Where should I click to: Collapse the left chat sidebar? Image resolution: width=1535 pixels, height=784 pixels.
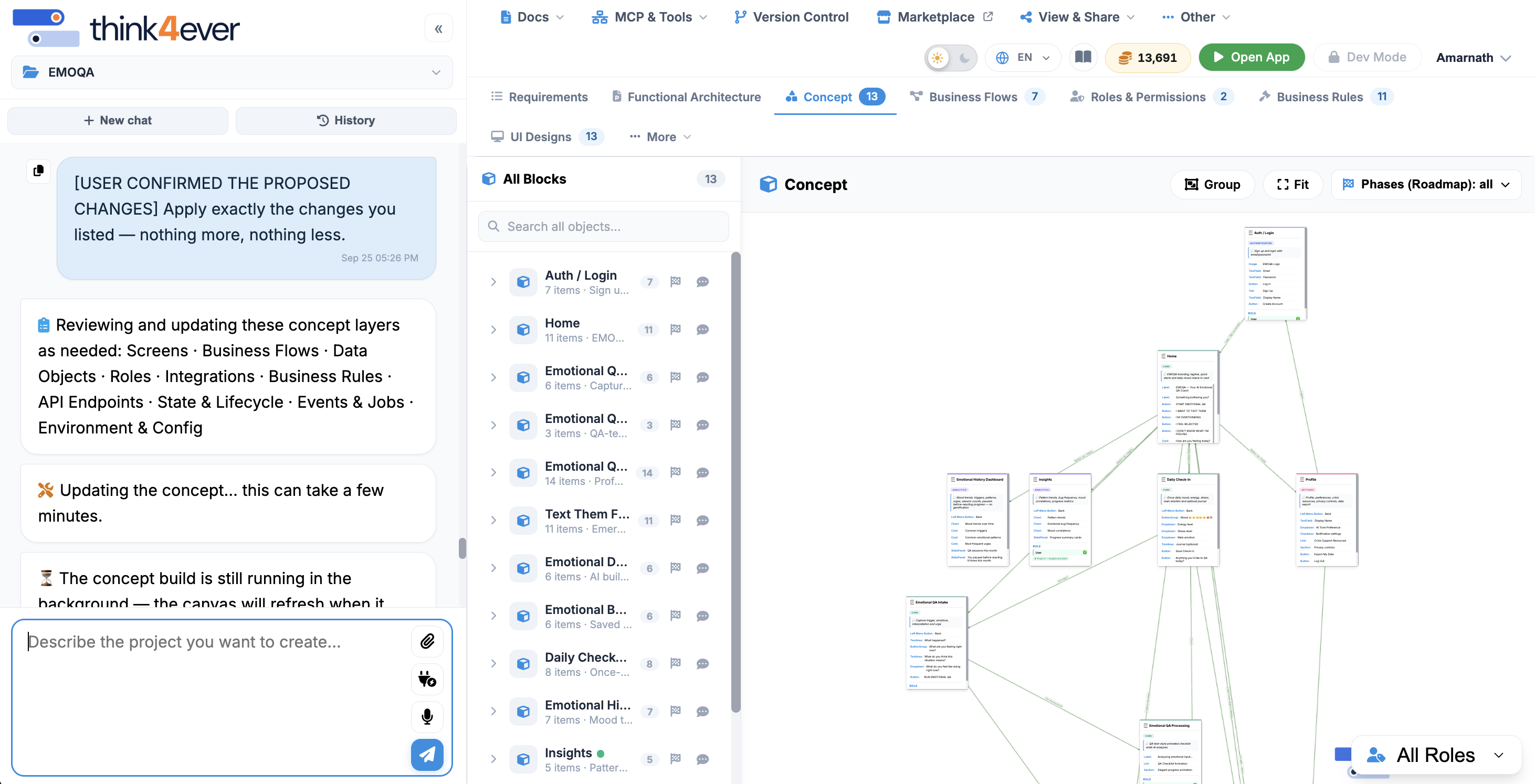pyautogui.click(x=438, y=28)
